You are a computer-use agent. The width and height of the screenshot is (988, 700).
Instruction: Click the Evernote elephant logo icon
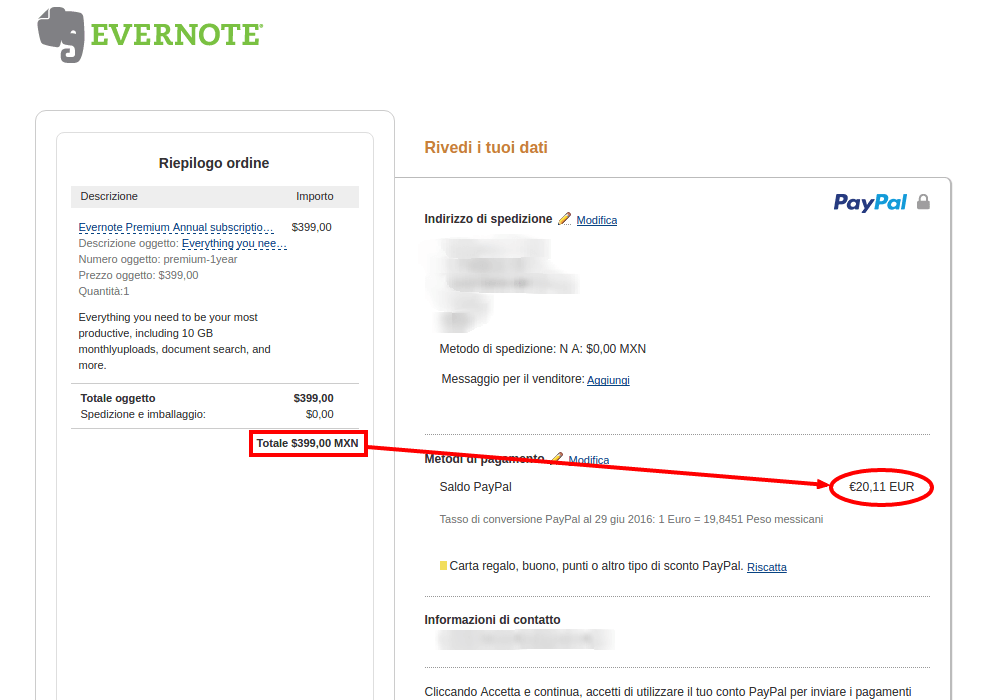(x=60, y=35)
